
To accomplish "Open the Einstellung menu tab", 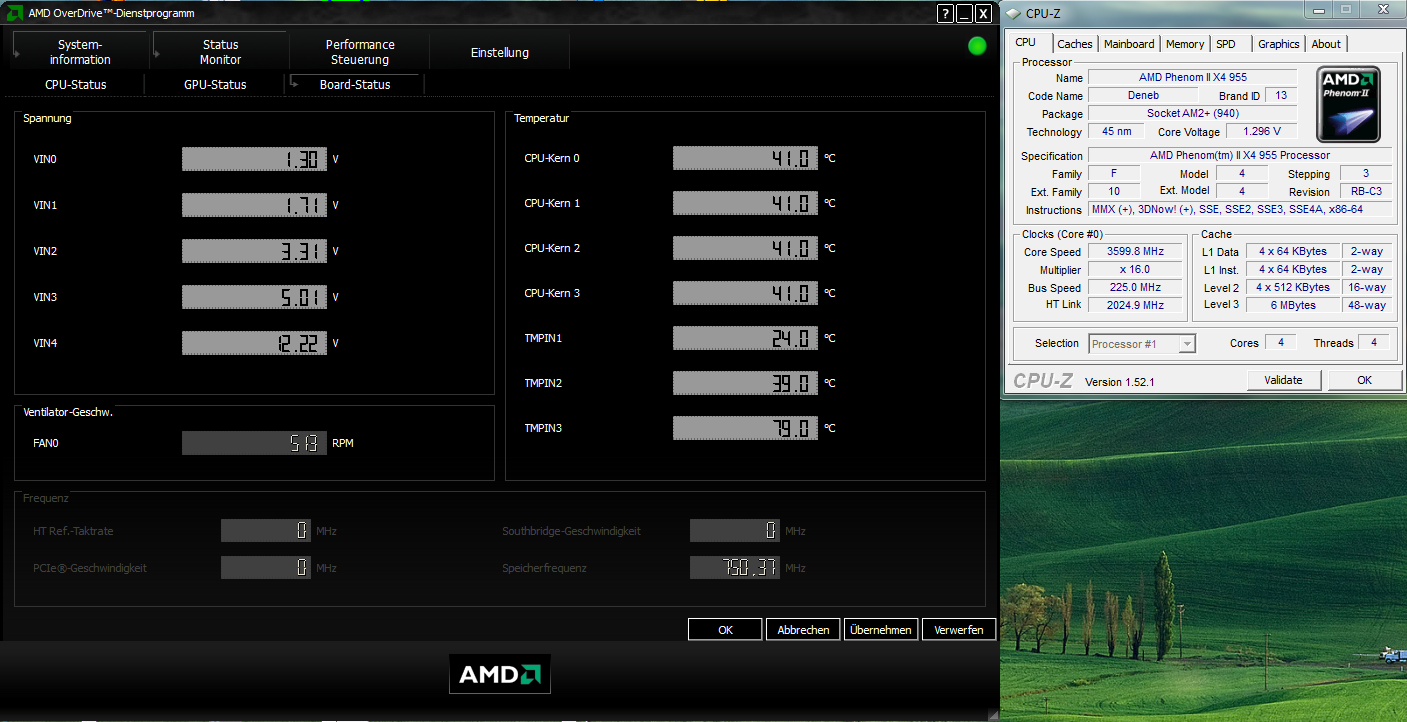I will click(500, 52).
